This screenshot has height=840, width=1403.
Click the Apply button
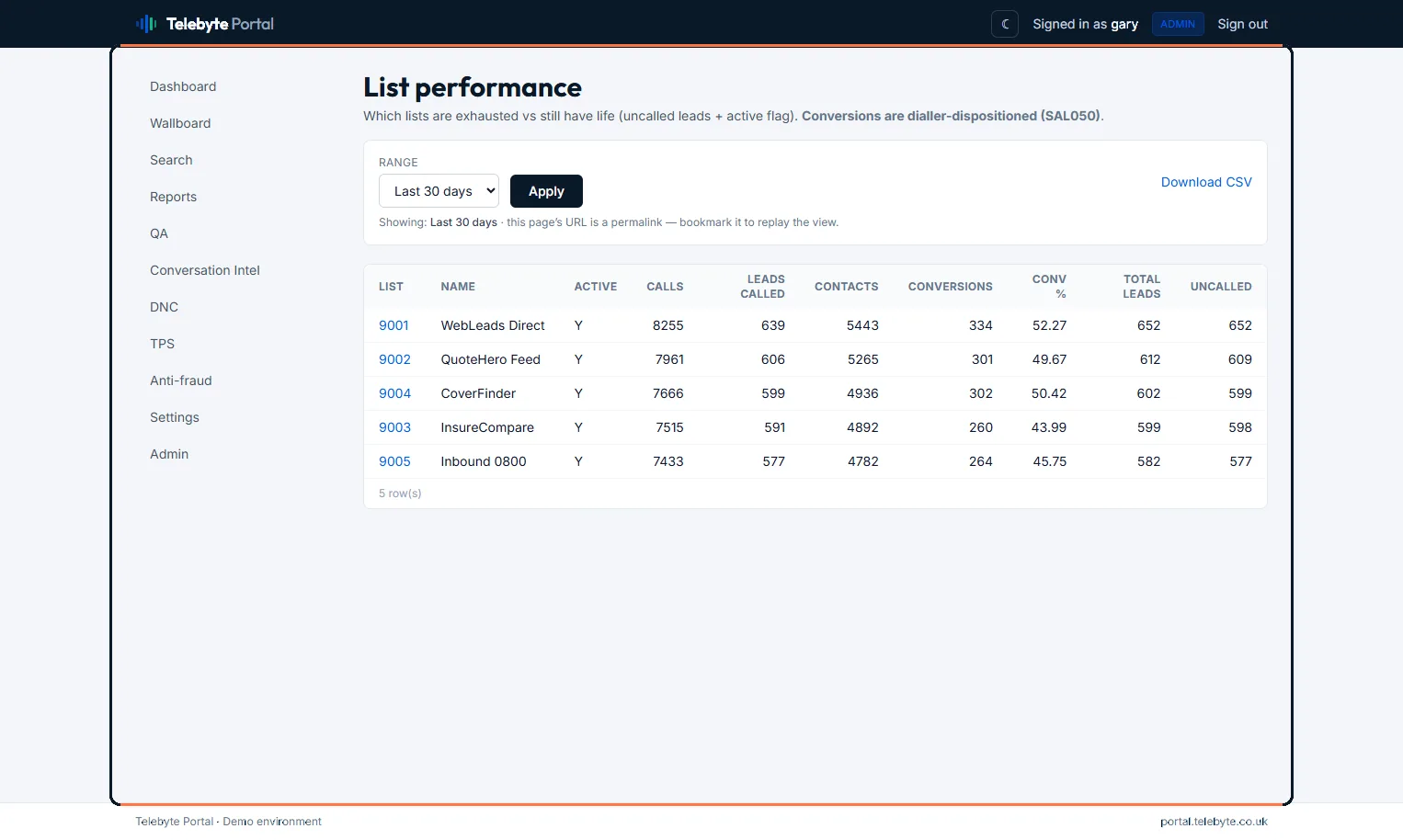click(x=546, y=191)
